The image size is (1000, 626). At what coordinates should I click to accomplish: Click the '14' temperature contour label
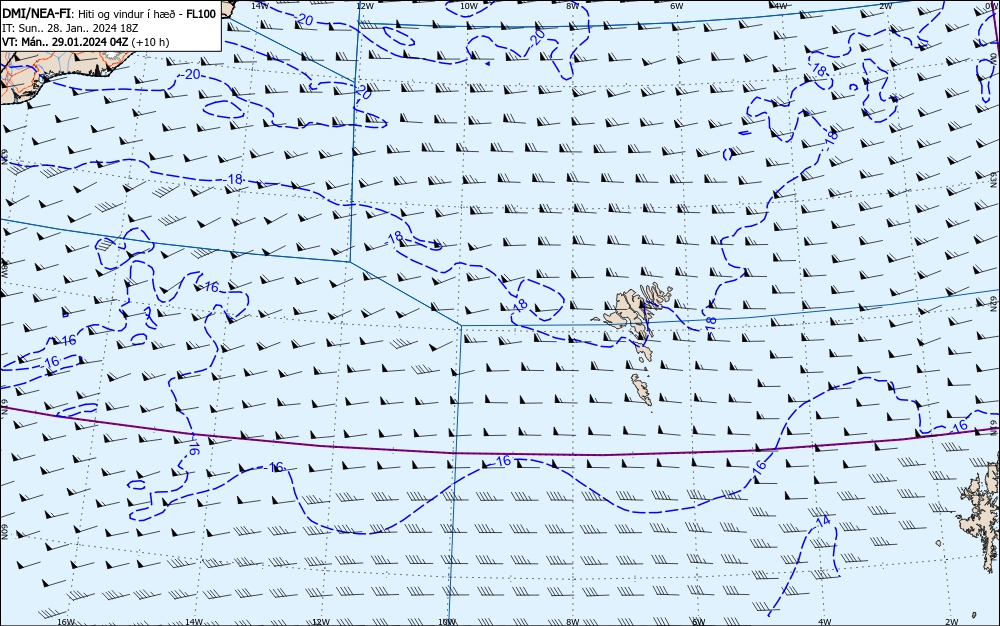(823, 521)
